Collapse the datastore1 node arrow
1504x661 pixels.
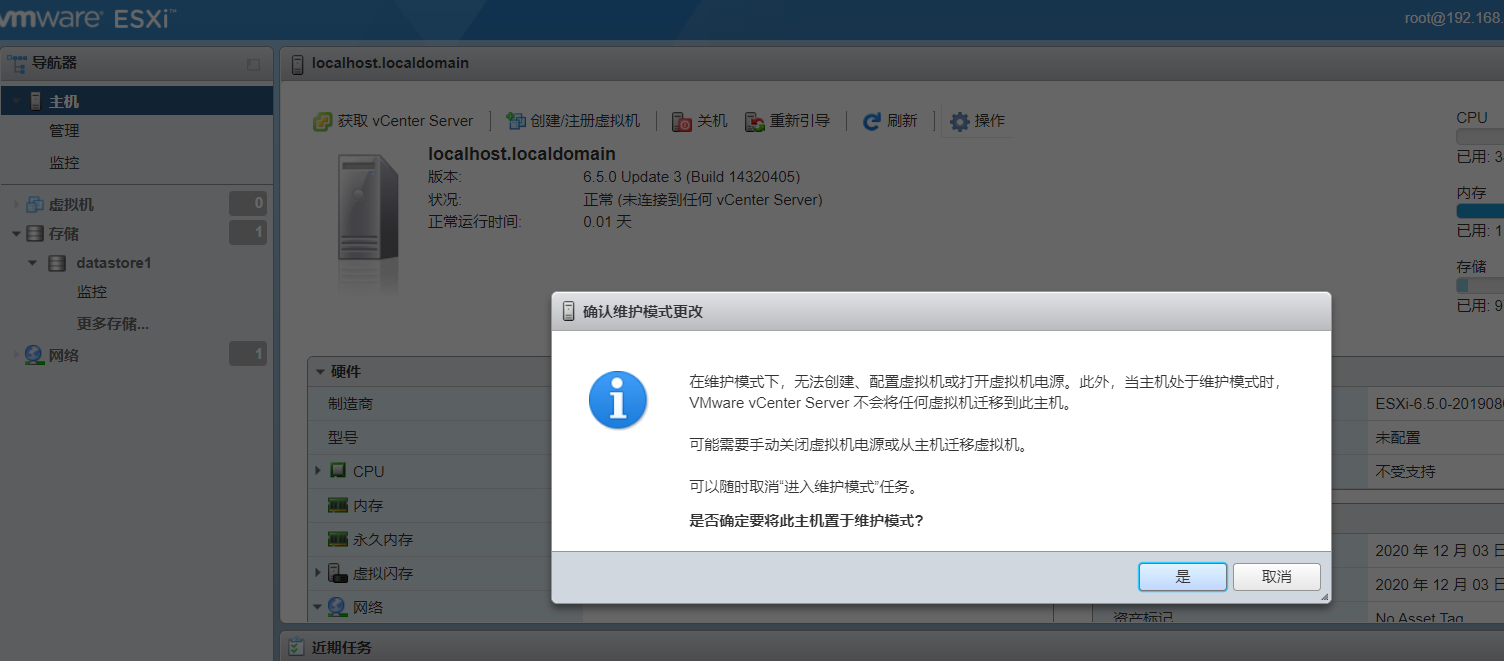tap(32, 263)
